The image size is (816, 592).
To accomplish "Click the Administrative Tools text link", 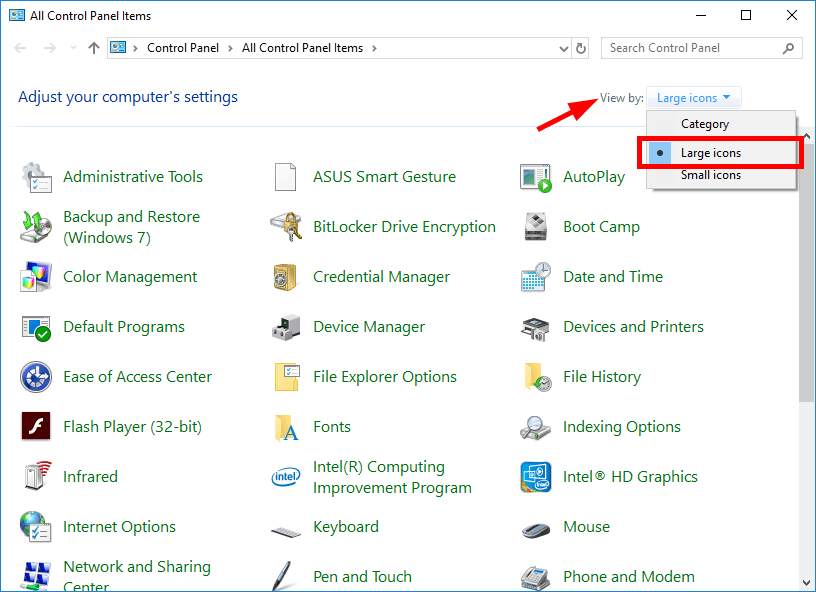I will pyautogui.click(x=133, y=177).
